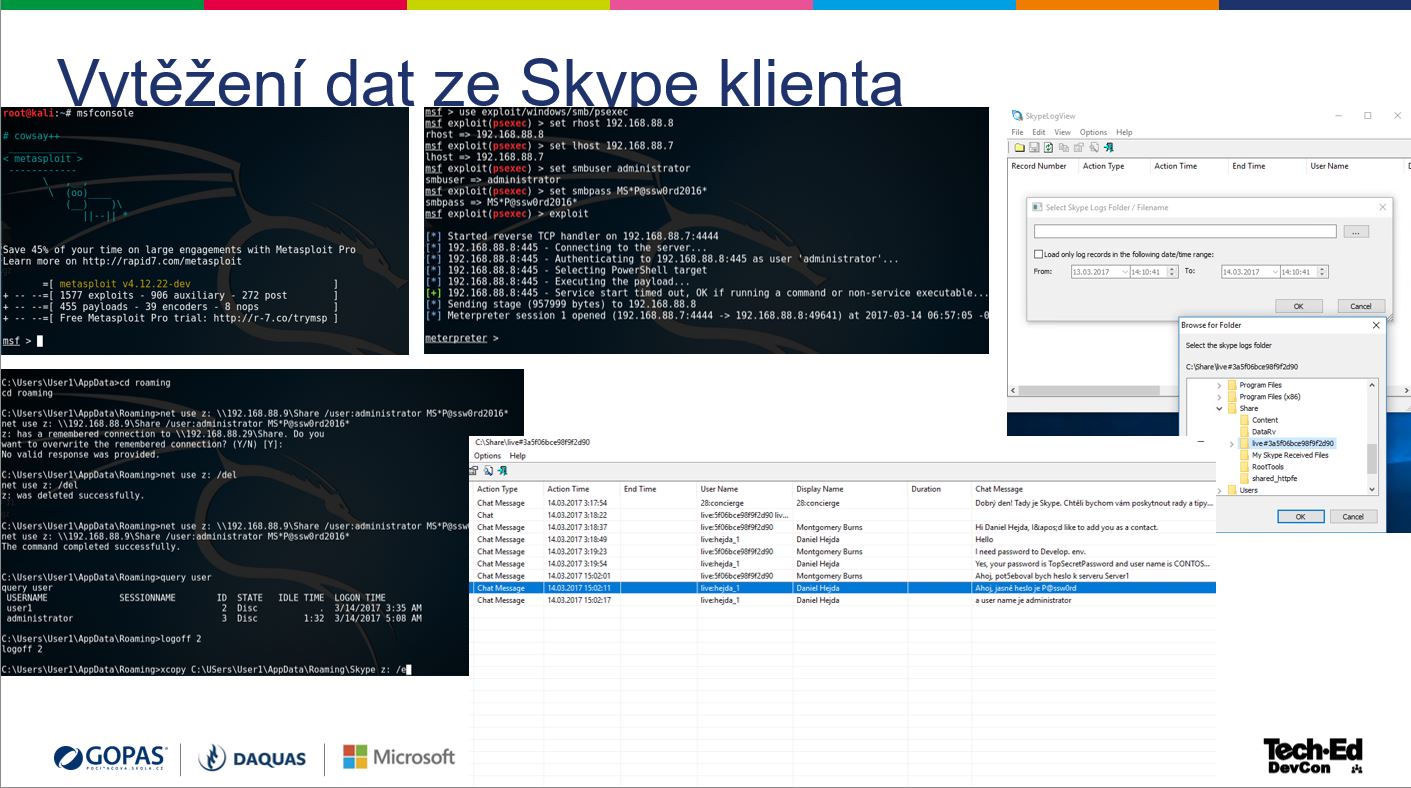Expand the Program Files folder node
This screenshot has width=1411, height=788.
coord(1219,386)
